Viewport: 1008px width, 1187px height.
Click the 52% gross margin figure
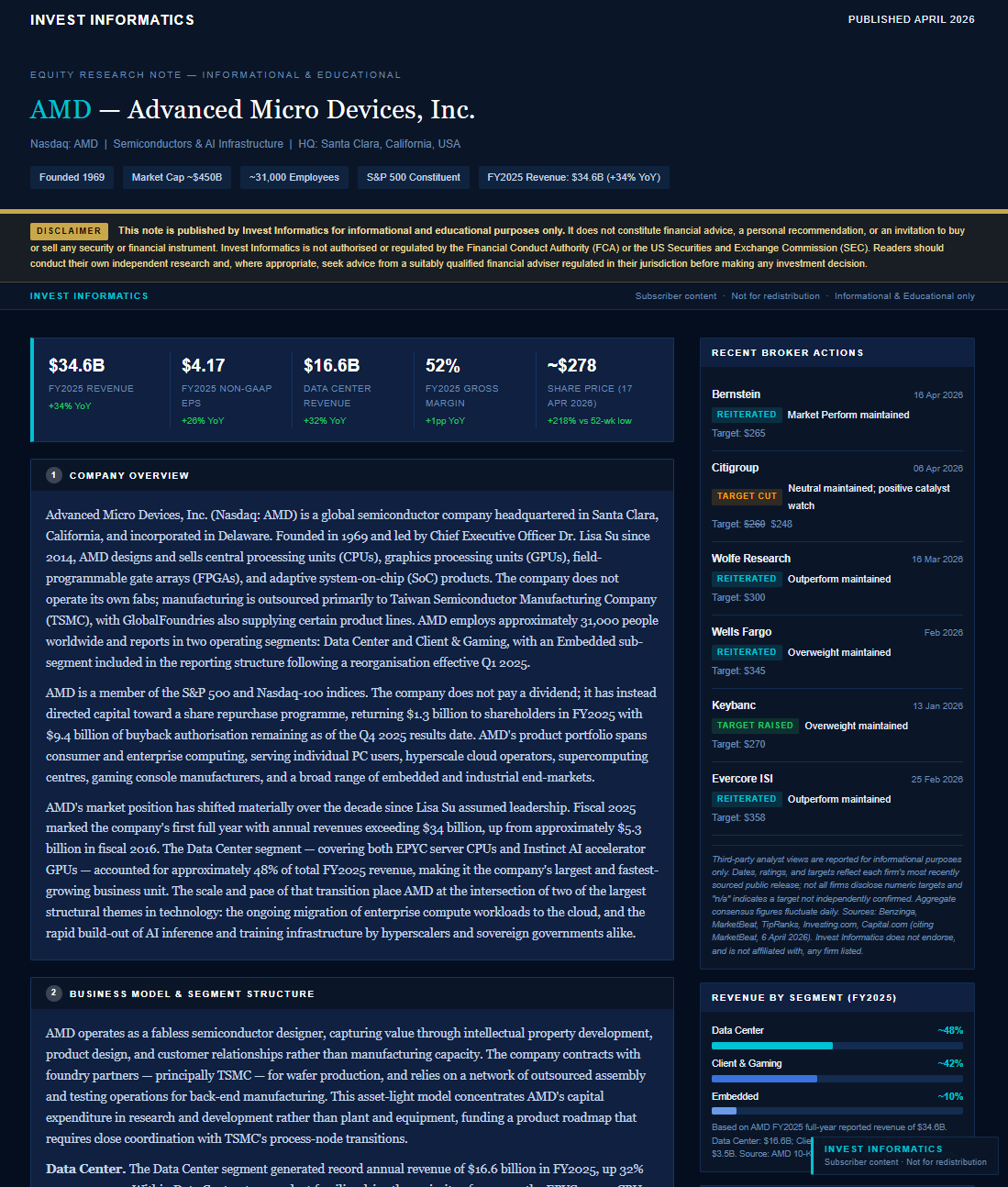[x=442, y=365]
